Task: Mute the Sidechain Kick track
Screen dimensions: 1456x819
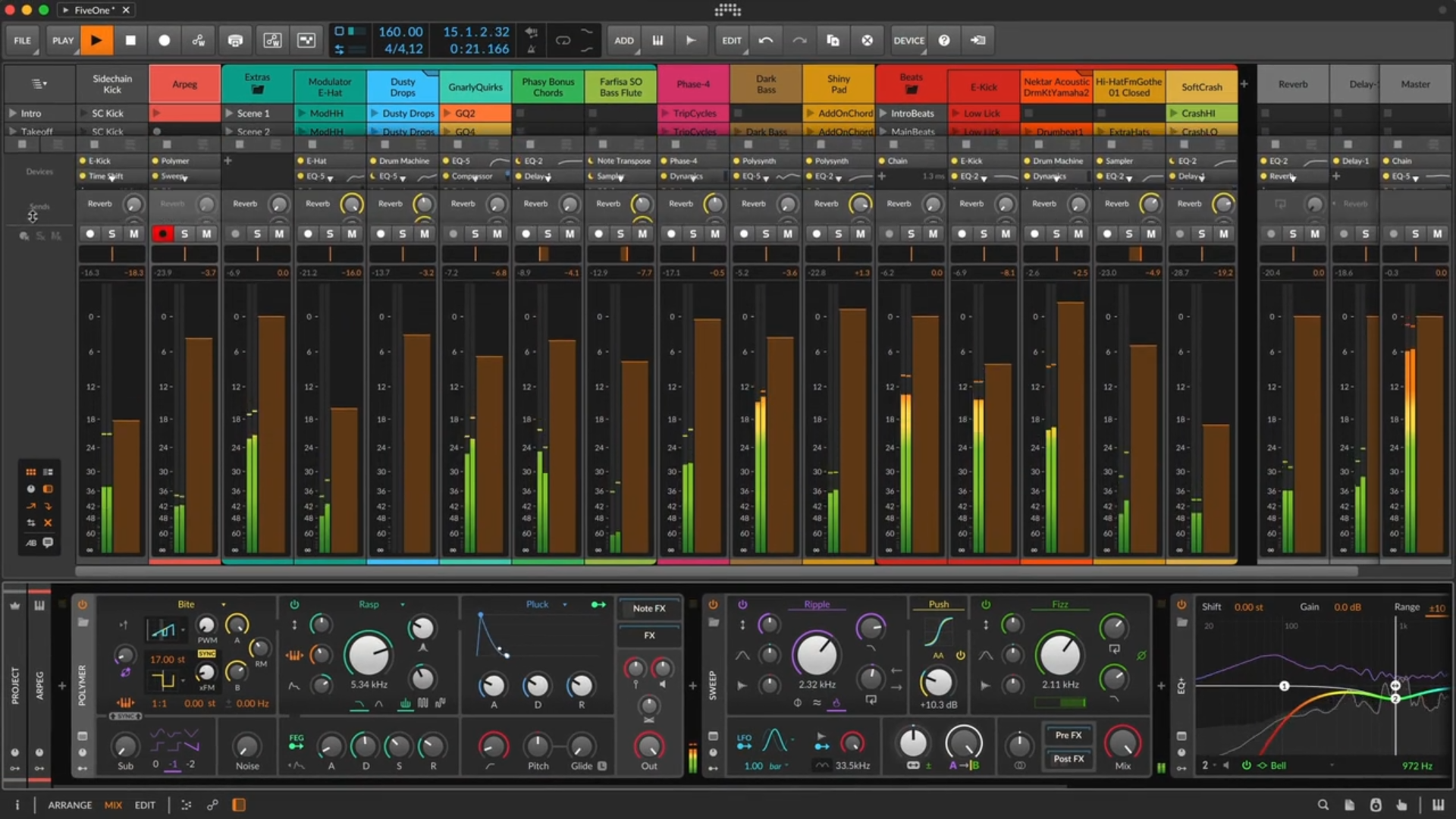Action: coord(134,234)
